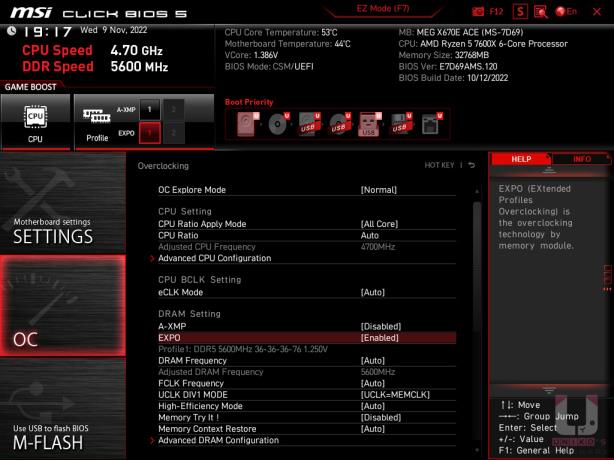Change DRAM Frequency [Auto] value
614x460 pixels.
point(372,361)
